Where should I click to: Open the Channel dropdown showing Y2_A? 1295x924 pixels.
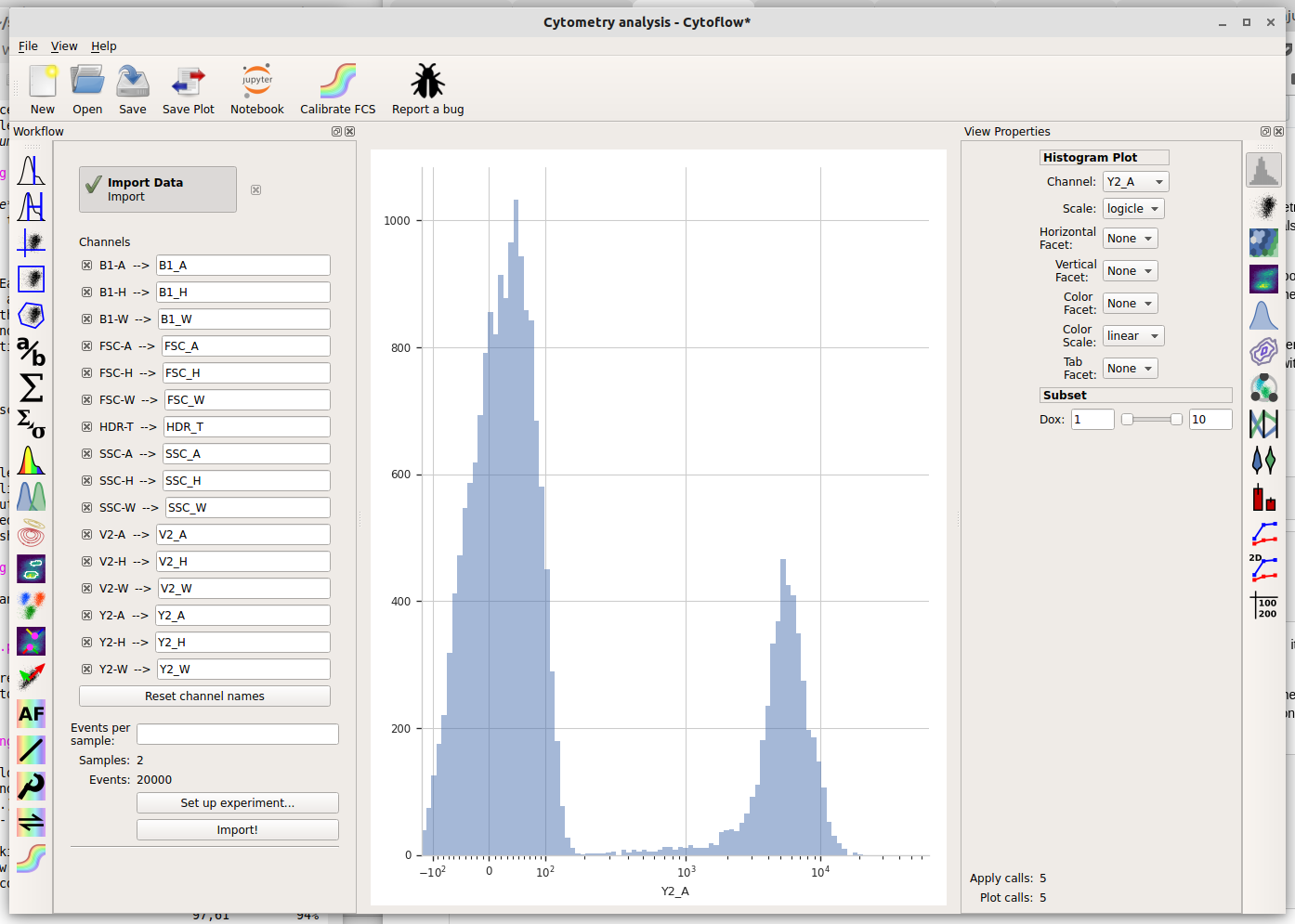click(1135, 182)
